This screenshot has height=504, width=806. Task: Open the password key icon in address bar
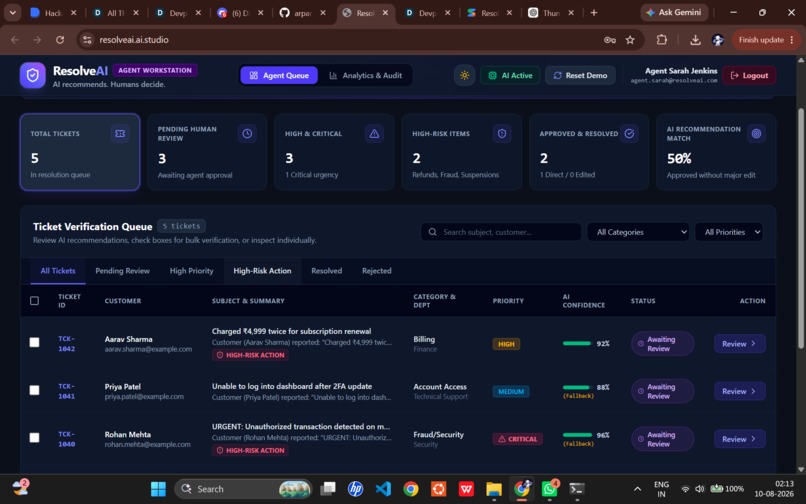point(610,40)
